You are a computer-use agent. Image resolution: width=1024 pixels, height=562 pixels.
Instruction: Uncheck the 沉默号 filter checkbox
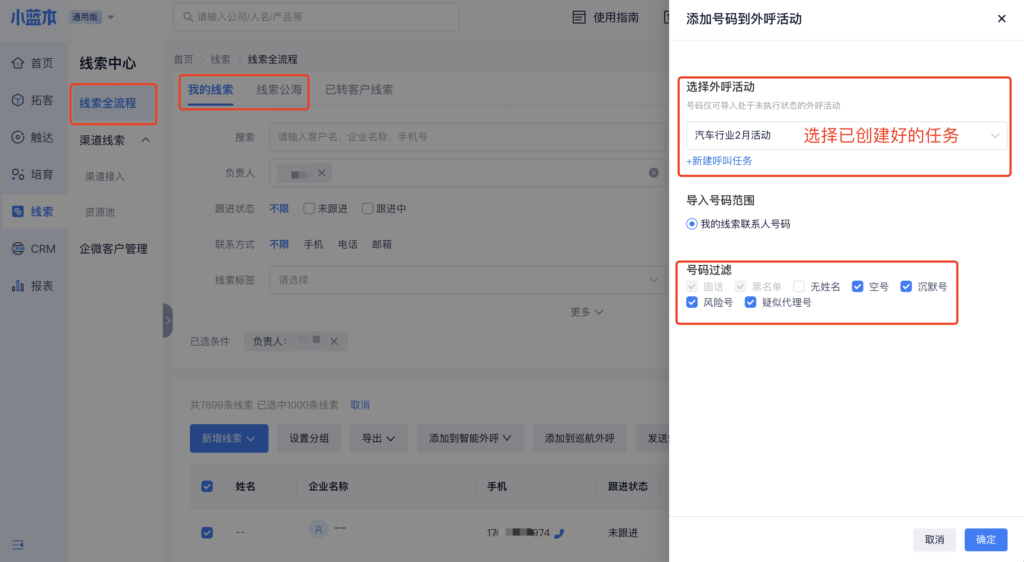pos(907,286)
